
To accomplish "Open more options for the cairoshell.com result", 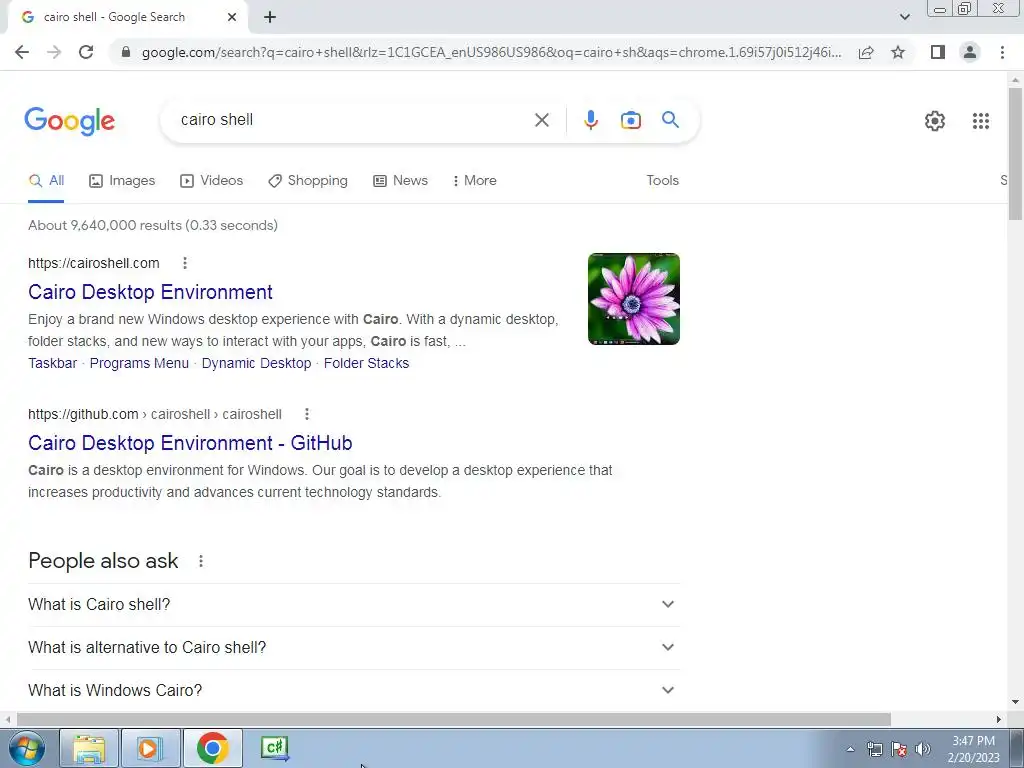I will click(x=185, y=263).
